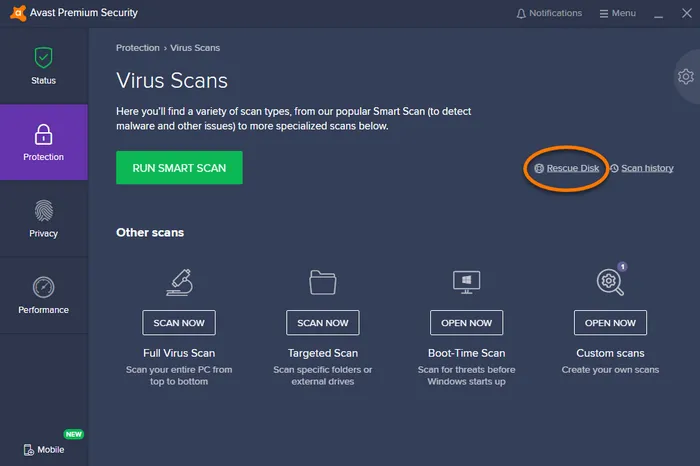Start Targeted Scan with Scan Now
Screen dimensions: 700x466
click(x=323, y=323)
